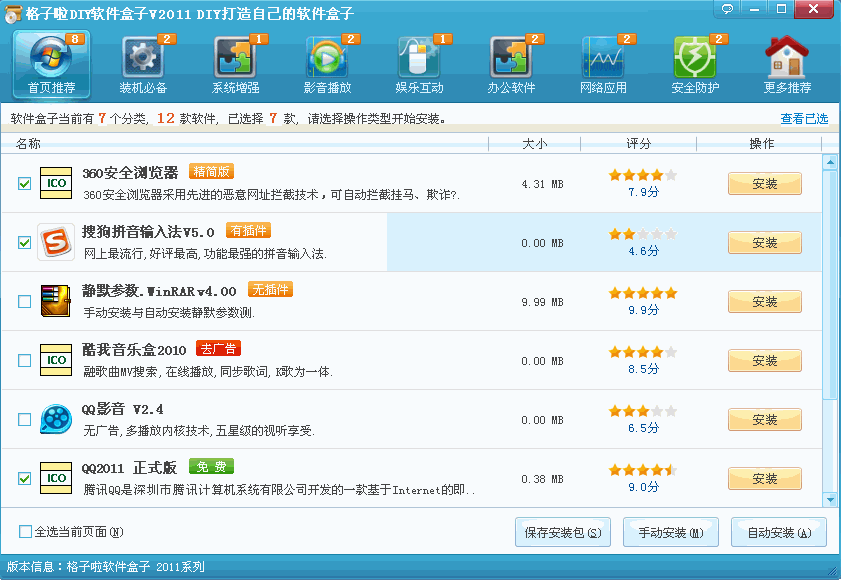Viewport: 841px width, 580px height.
Task: Check 全选当前页面 to select all
Action: [x=25, y=532]
